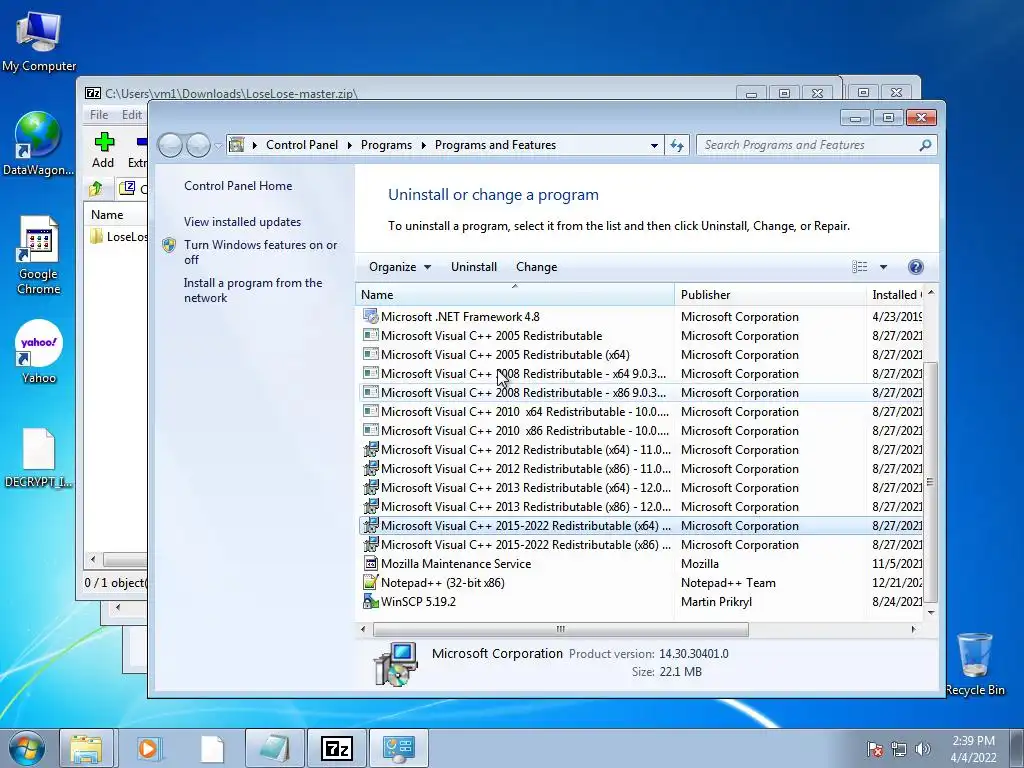
Task: Expand the address bar history dropdown
Action: [x=654, y=145]
